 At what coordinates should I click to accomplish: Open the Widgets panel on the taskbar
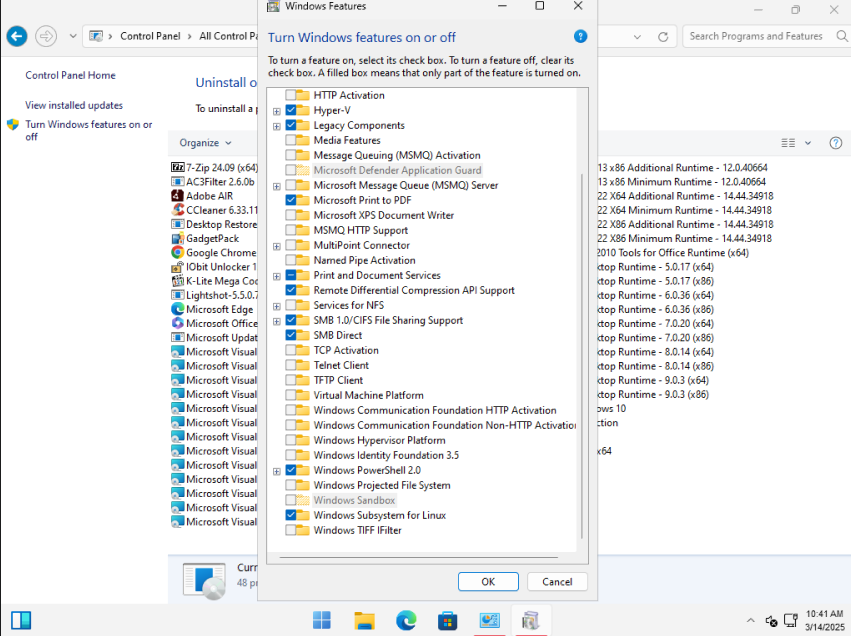click(x=21, y=620)
